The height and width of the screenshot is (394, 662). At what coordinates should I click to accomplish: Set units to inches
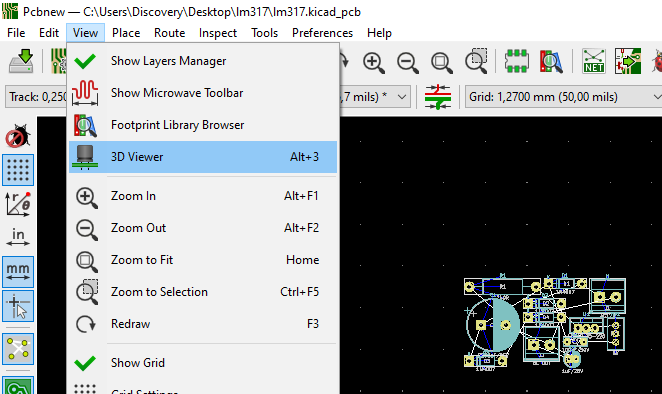pos(18,238)
